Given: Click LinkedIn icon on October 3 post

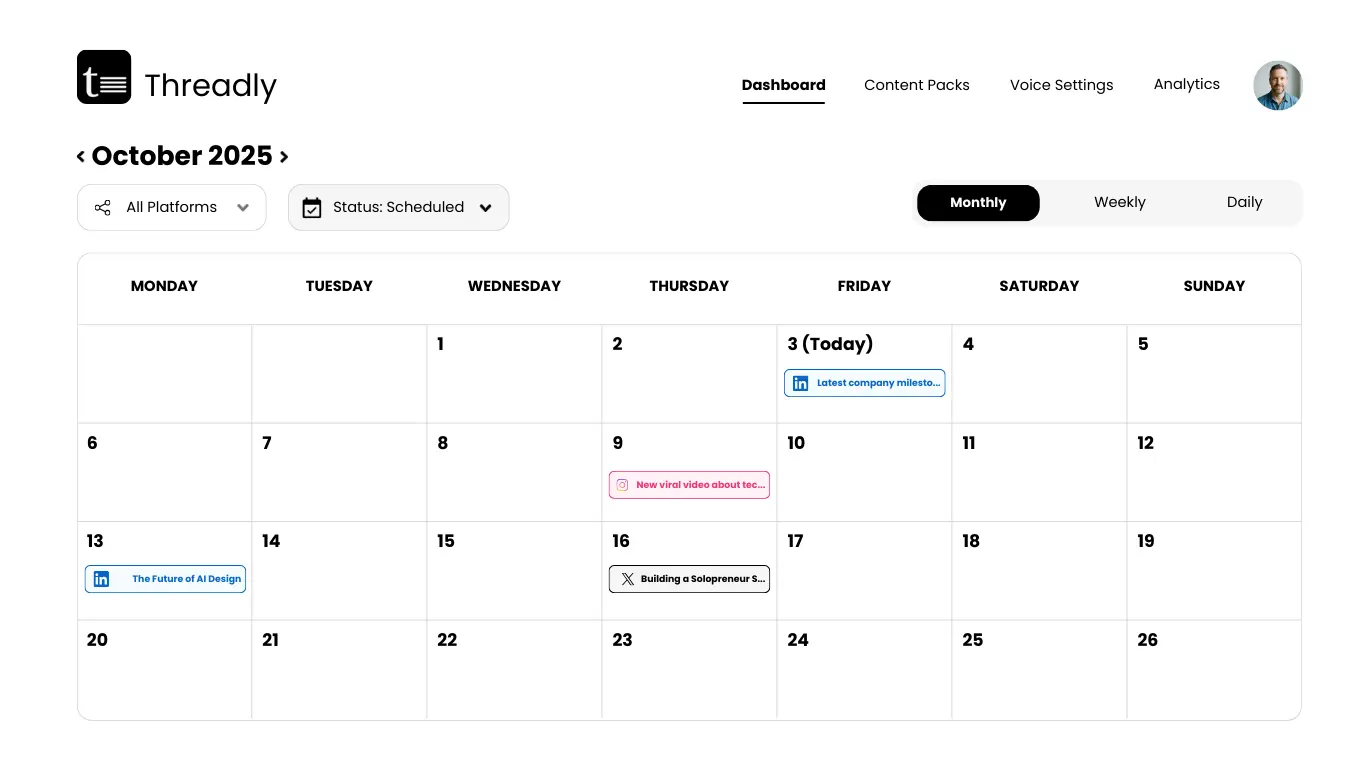Looking at the screenshot, I should (x=800, y=383).
